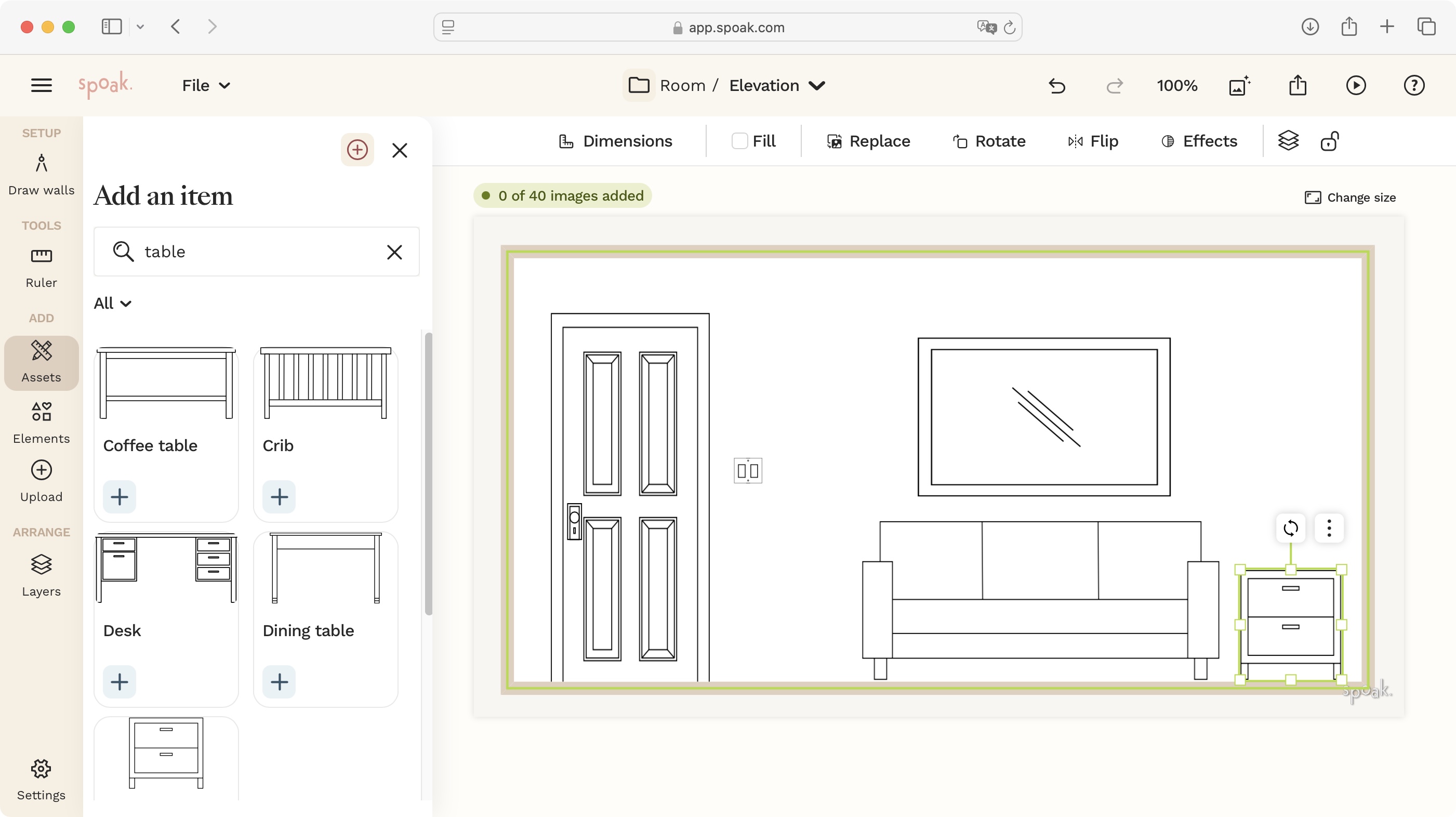This screenshot has width=1456, height=817.
Task: Open the Spoak hamburger menu
Action: (40, 85)
